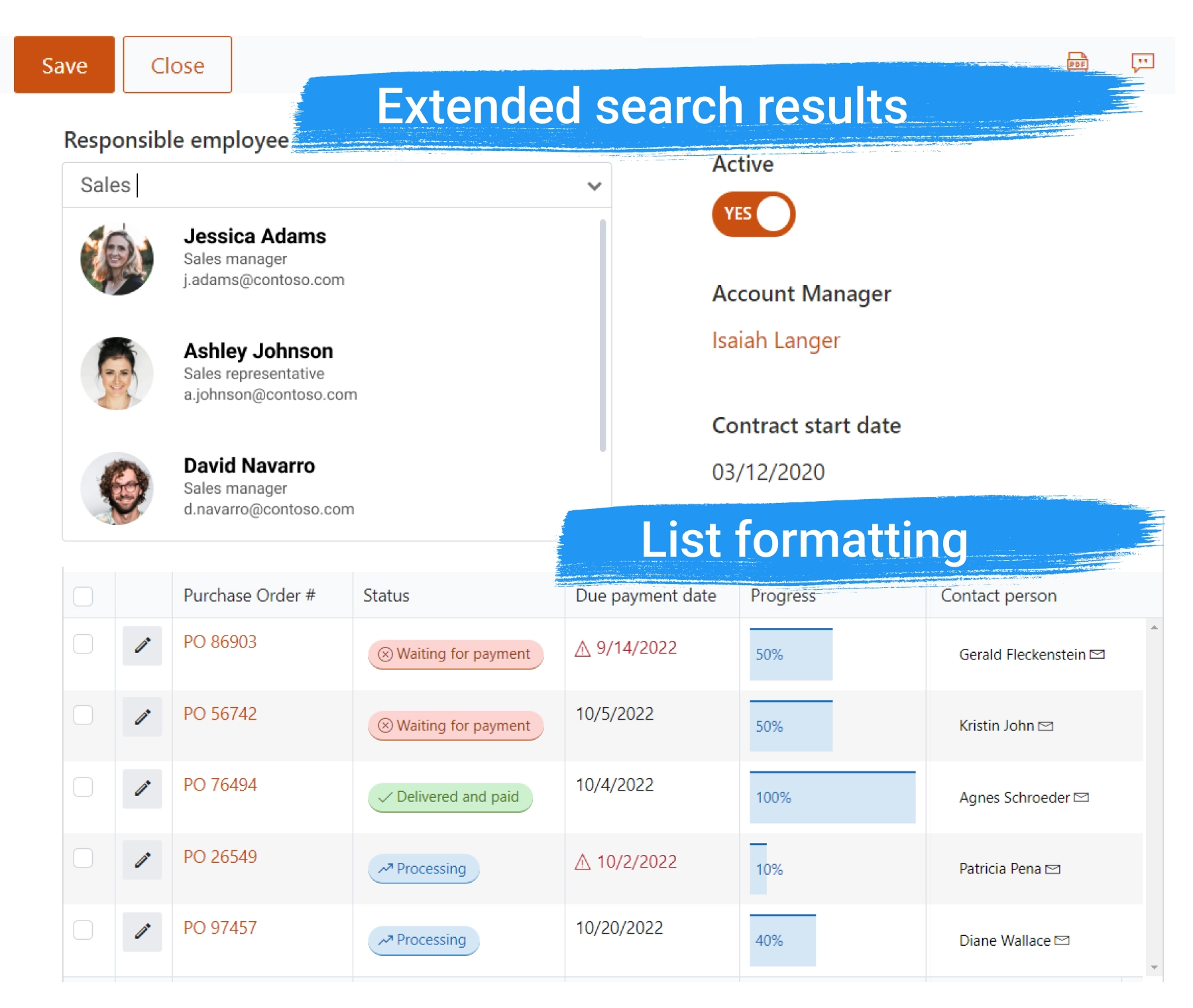Select the PO 56742 row checkbox

coord(83,715)
